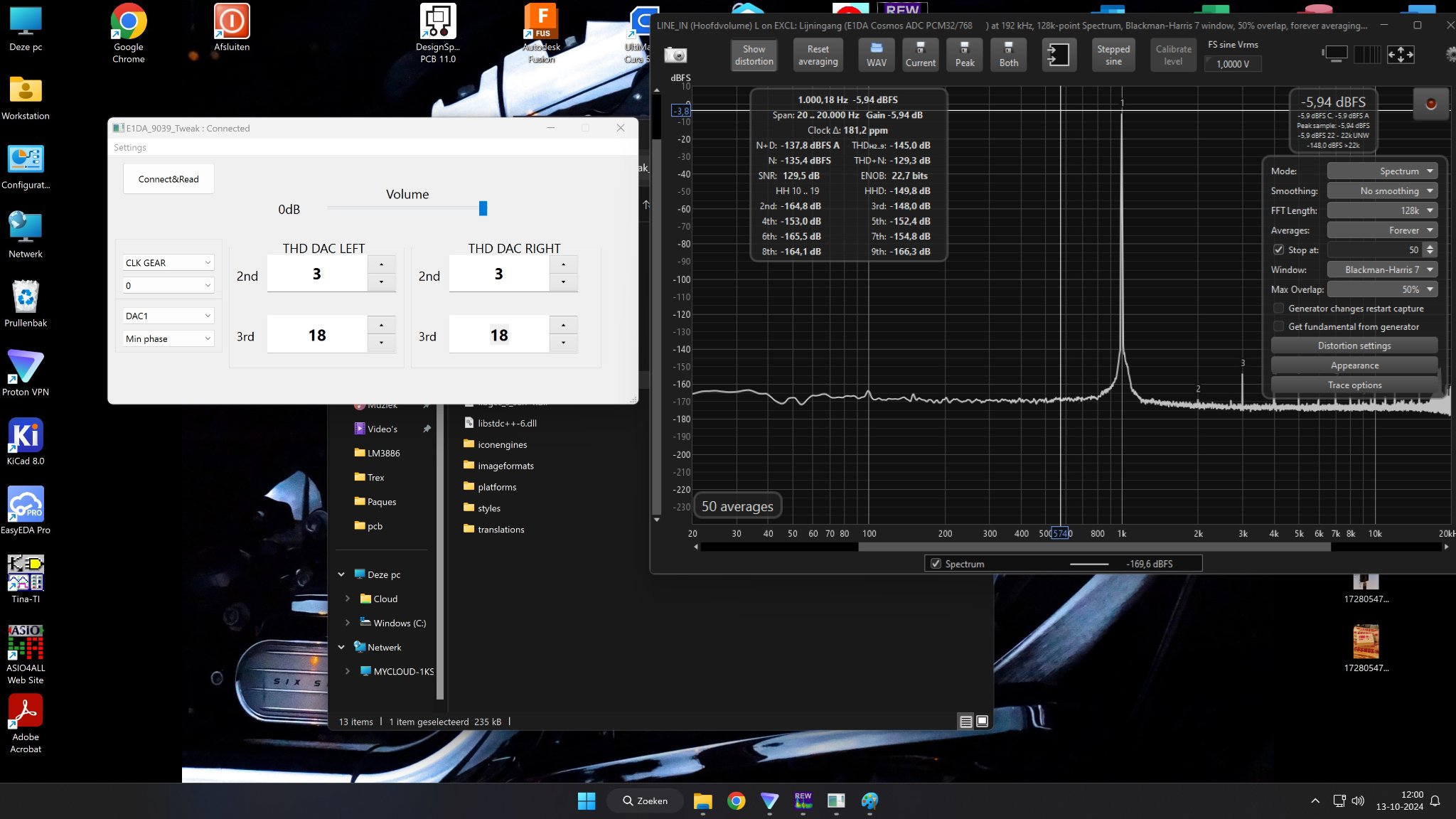Increase THD DAC LEFT 2nd value
This screenshot has height=819, width=1456.
pos(382,264)
